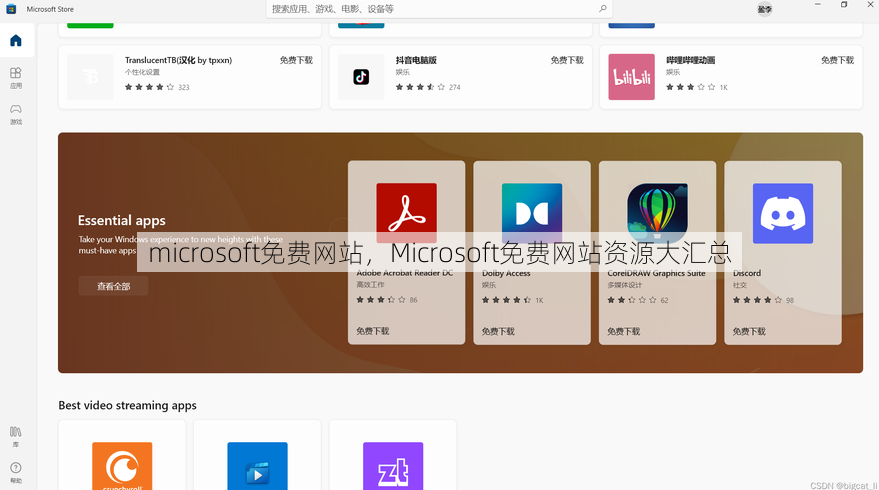
Task: Click the Best video streaming apps heading
Action: click(127, 405)
